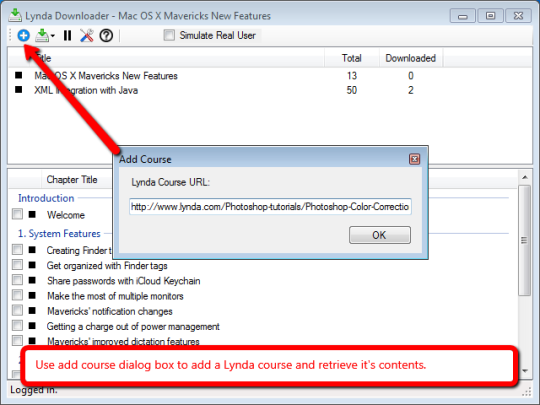This screenshot has width=540, height=405.
Task: Click the Total value 50 for XML course
Action: (x=352, y=90)
